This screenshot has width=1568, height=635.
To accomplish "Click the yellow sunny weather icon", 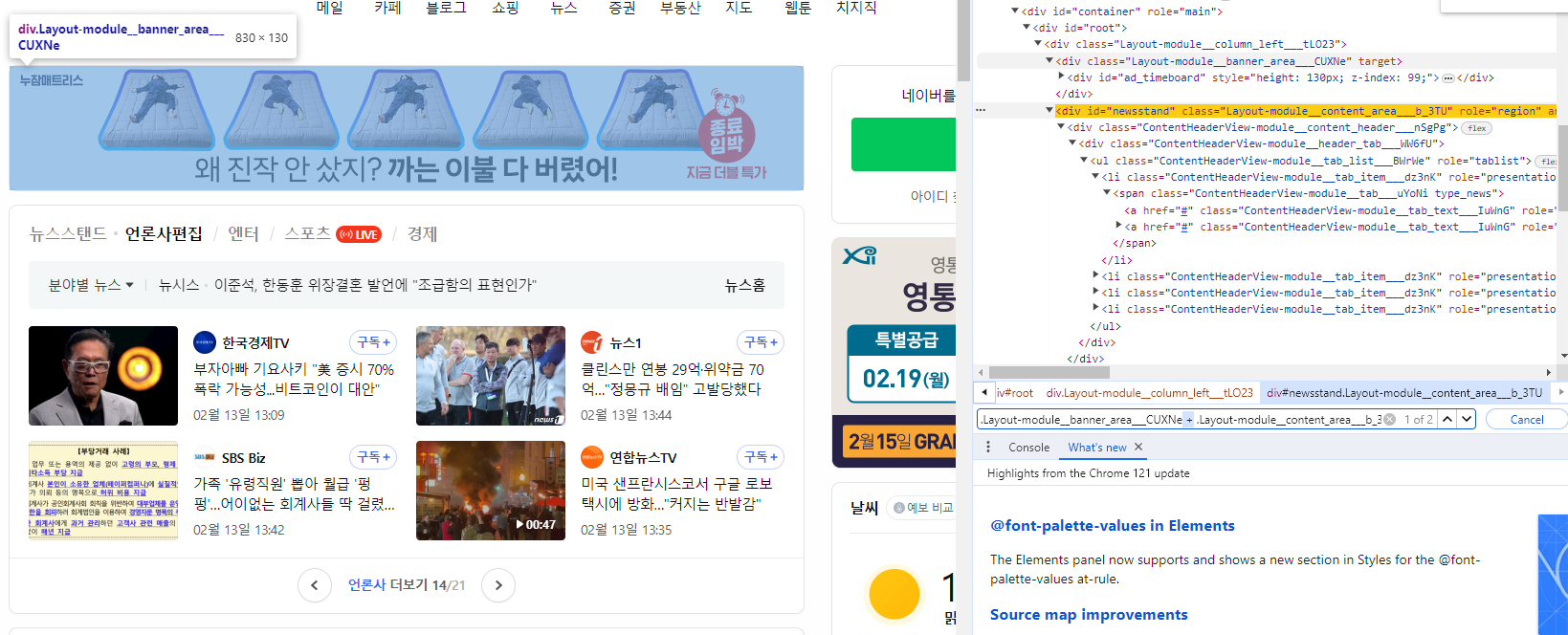I will (894, 594).
